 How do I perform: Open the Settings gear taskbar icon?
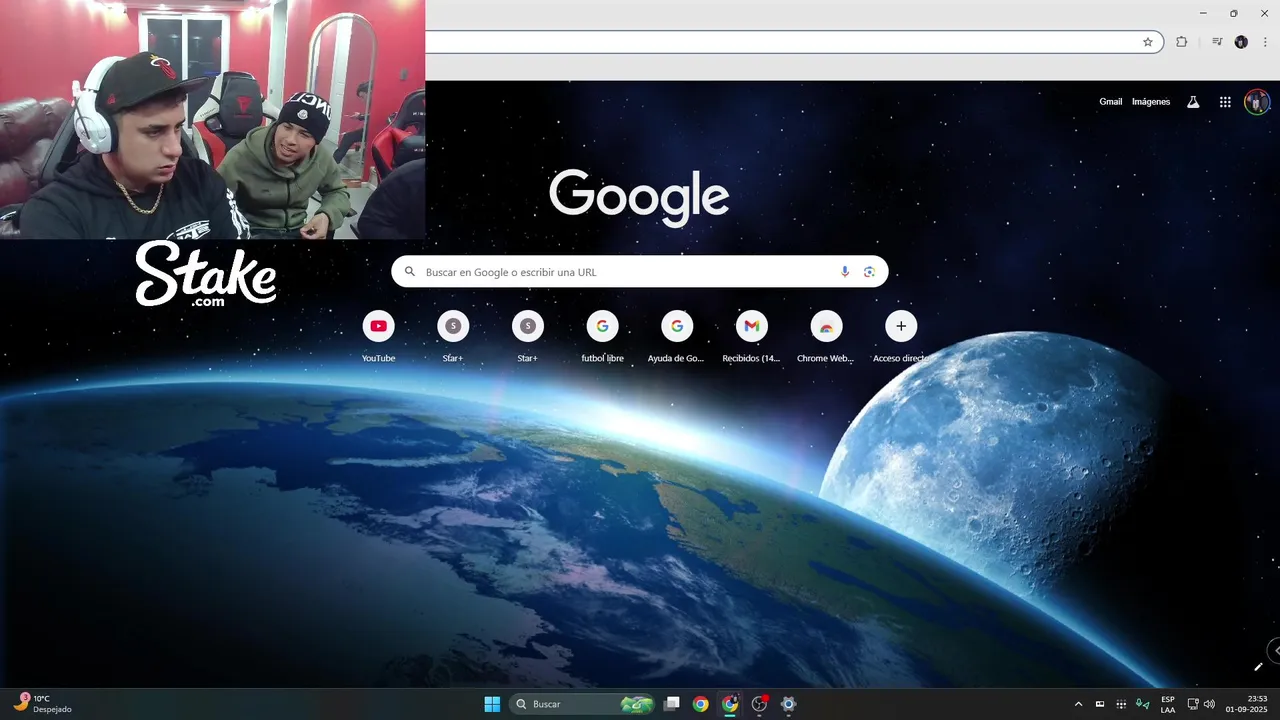(x=788, y=704)
